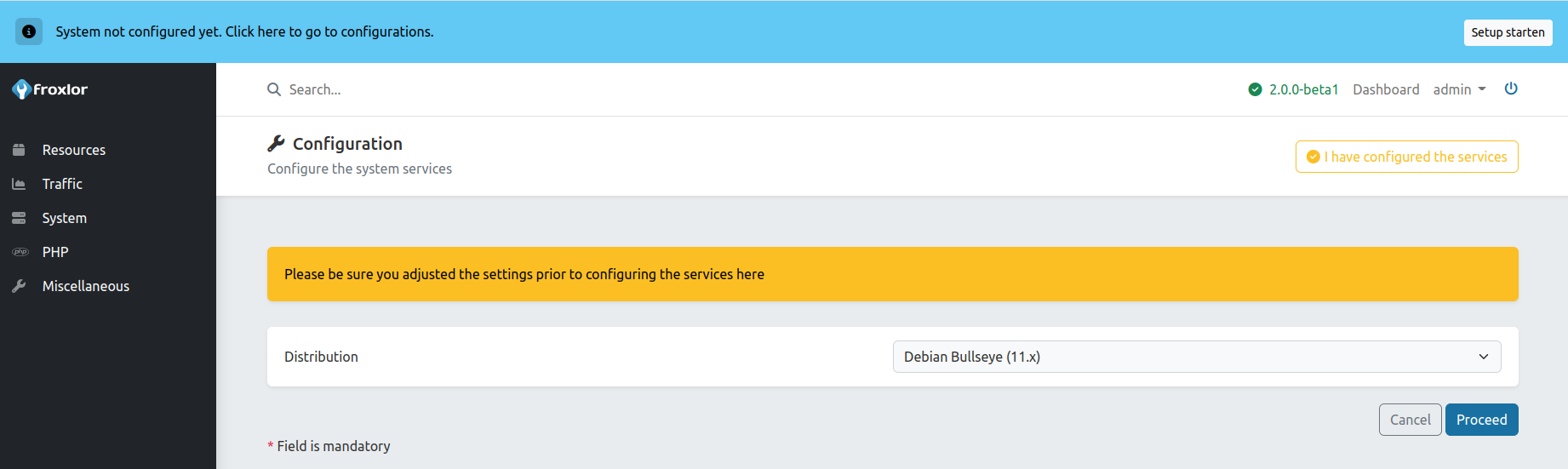Click the System server icon
Image resolution: width=1568 pixels, height=469 pixels.
[19, 218]
